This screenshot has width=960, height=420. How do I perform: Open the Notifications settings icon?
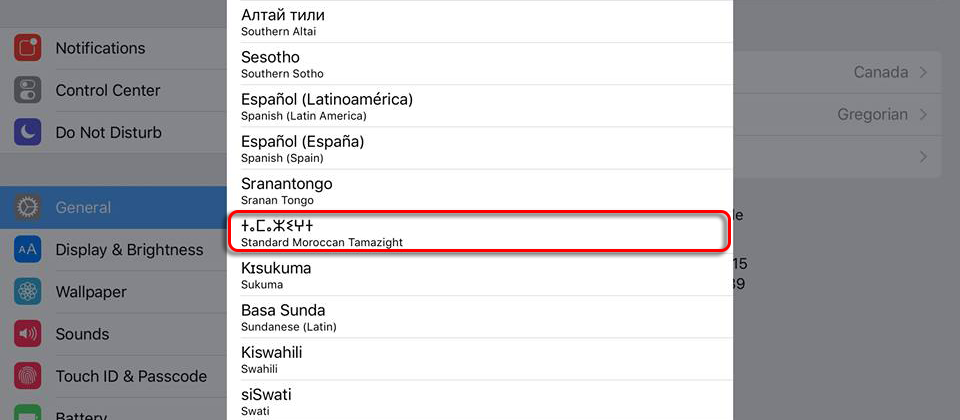pos(27,48)
